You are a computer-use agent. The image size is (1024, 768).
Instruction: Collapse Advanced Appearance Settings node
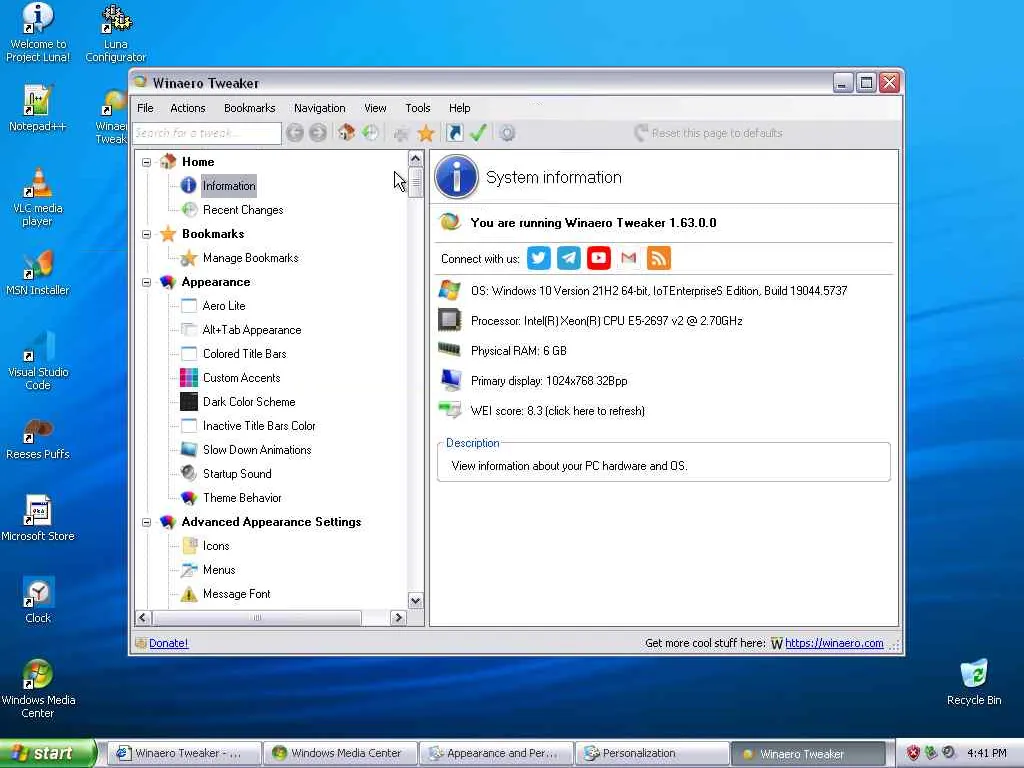tap(147, 522)
